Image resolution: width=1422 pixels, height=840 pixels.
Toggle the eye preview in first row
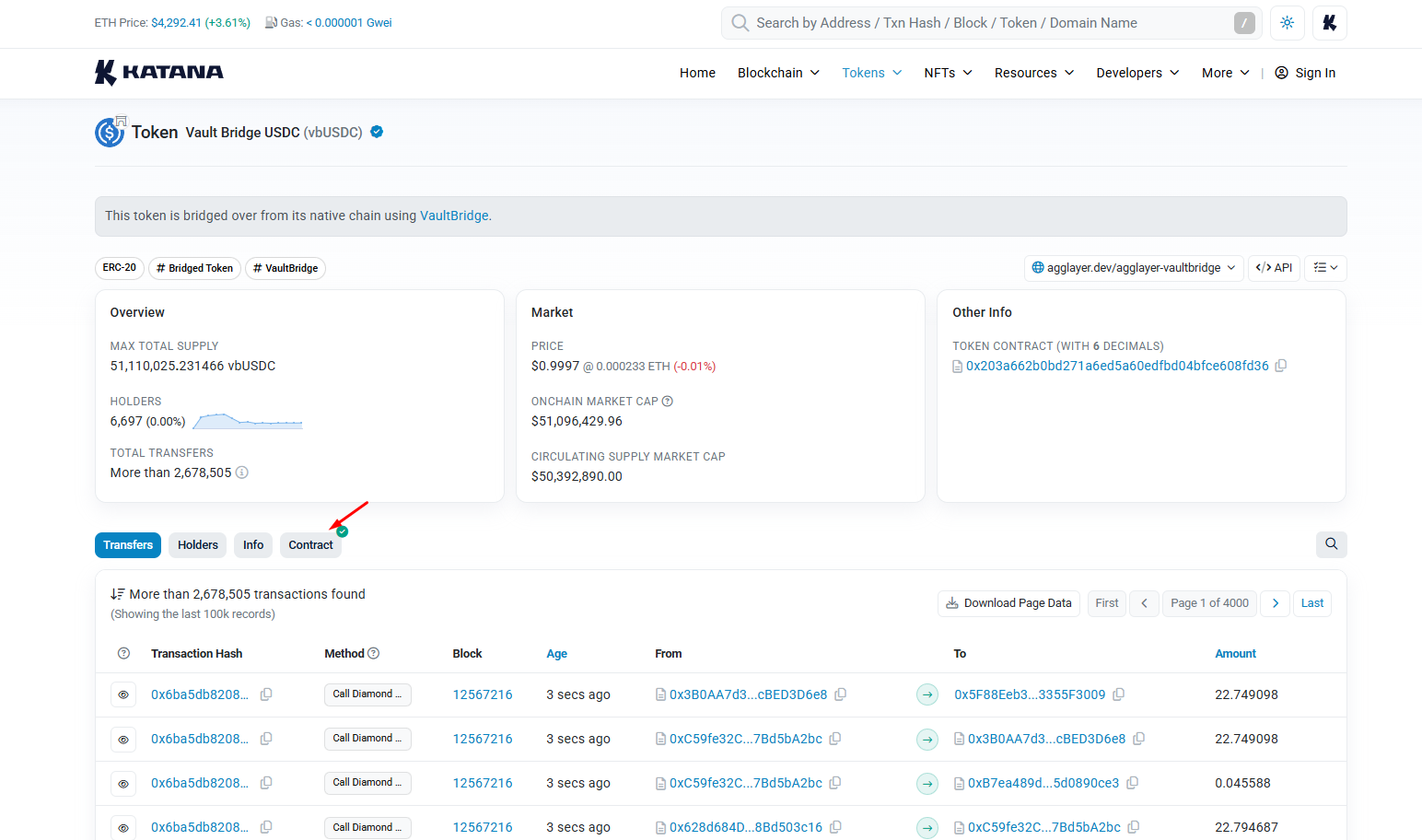123,694
